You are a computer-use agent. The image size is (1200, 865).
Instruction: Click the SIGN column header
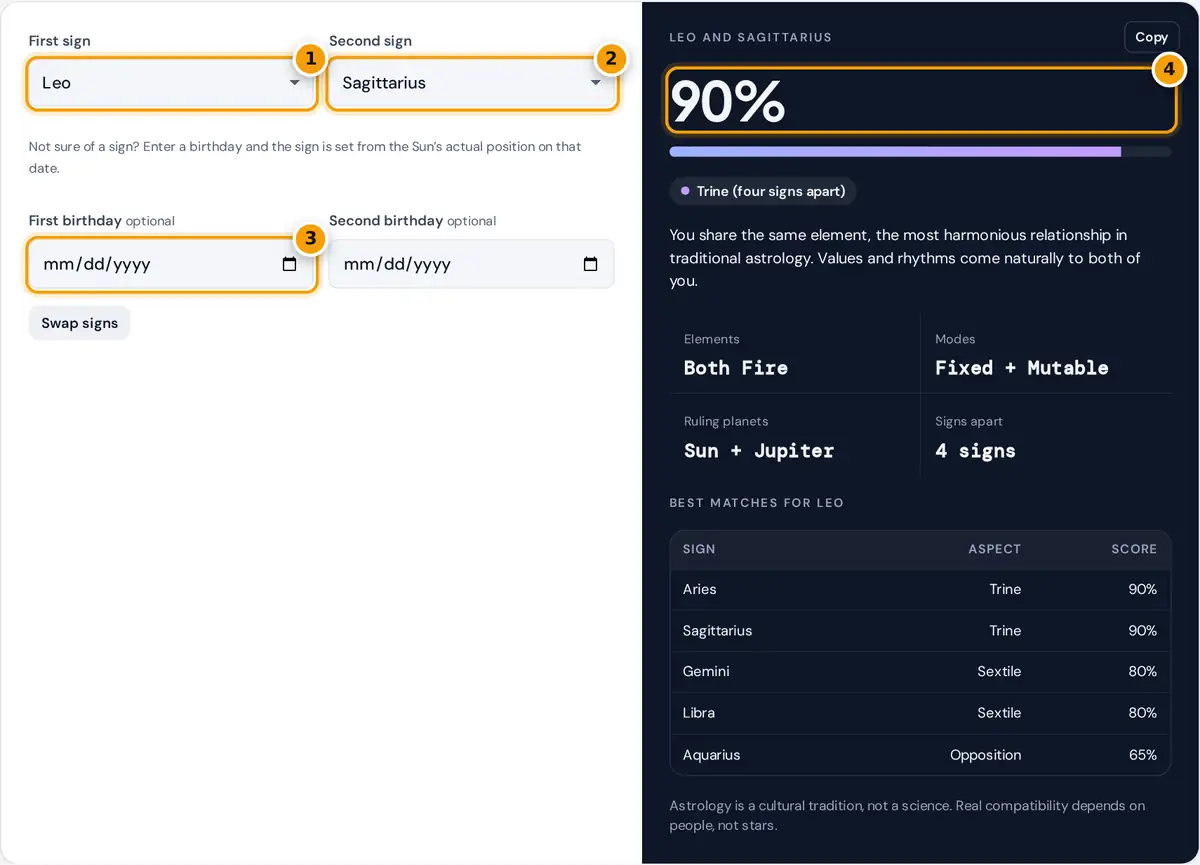tap(699, 549)
